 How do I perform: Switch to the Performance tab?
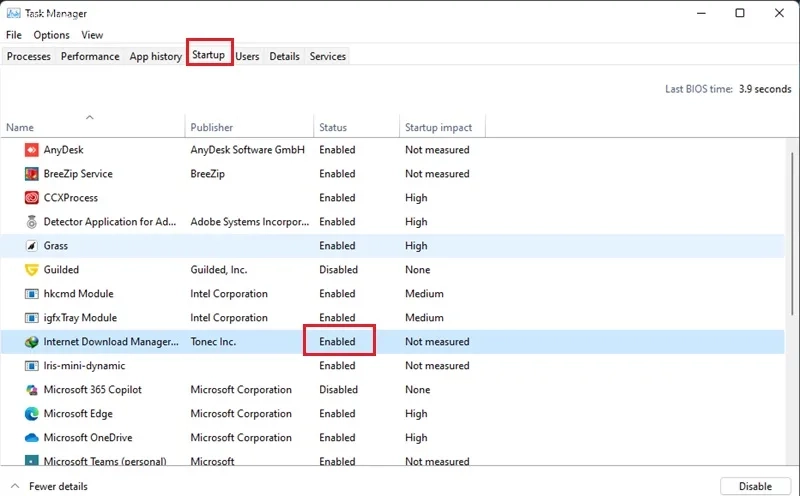point(90,56)
